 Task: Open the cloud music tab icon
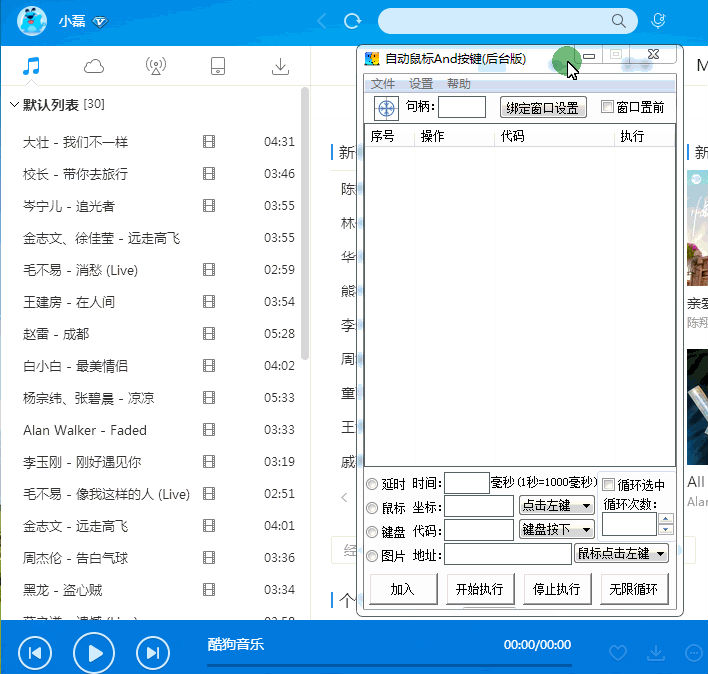94,66
